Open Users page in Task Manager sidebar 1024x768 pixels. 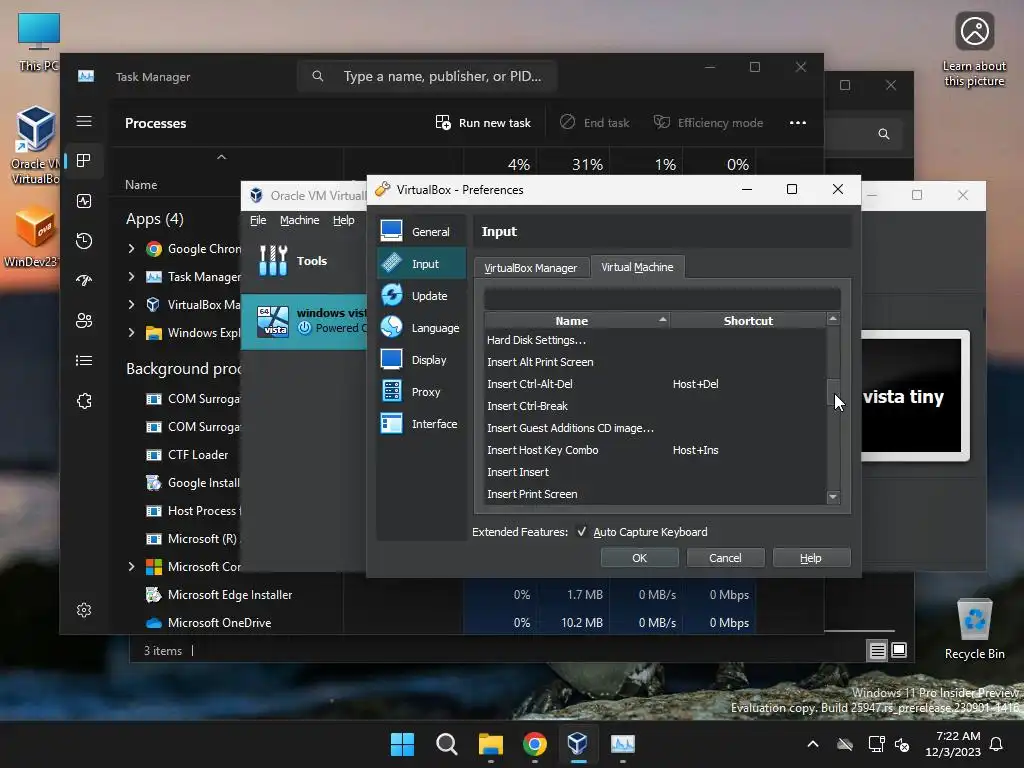84,321
